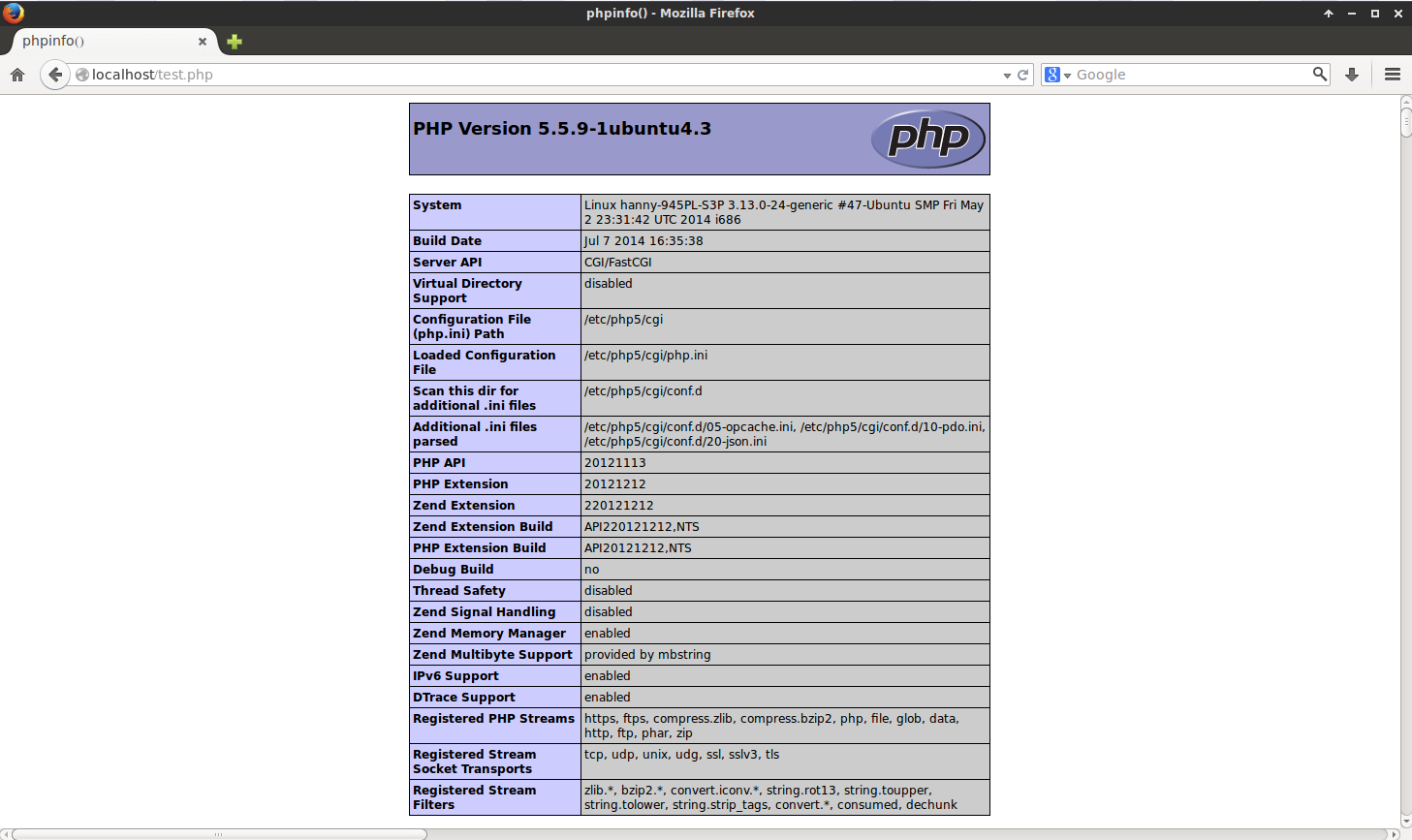Image resolution: width=1412 pixels, height=840 pixels.
Task: Click the 'PHP API' row label
Action: tap(439, 463)
